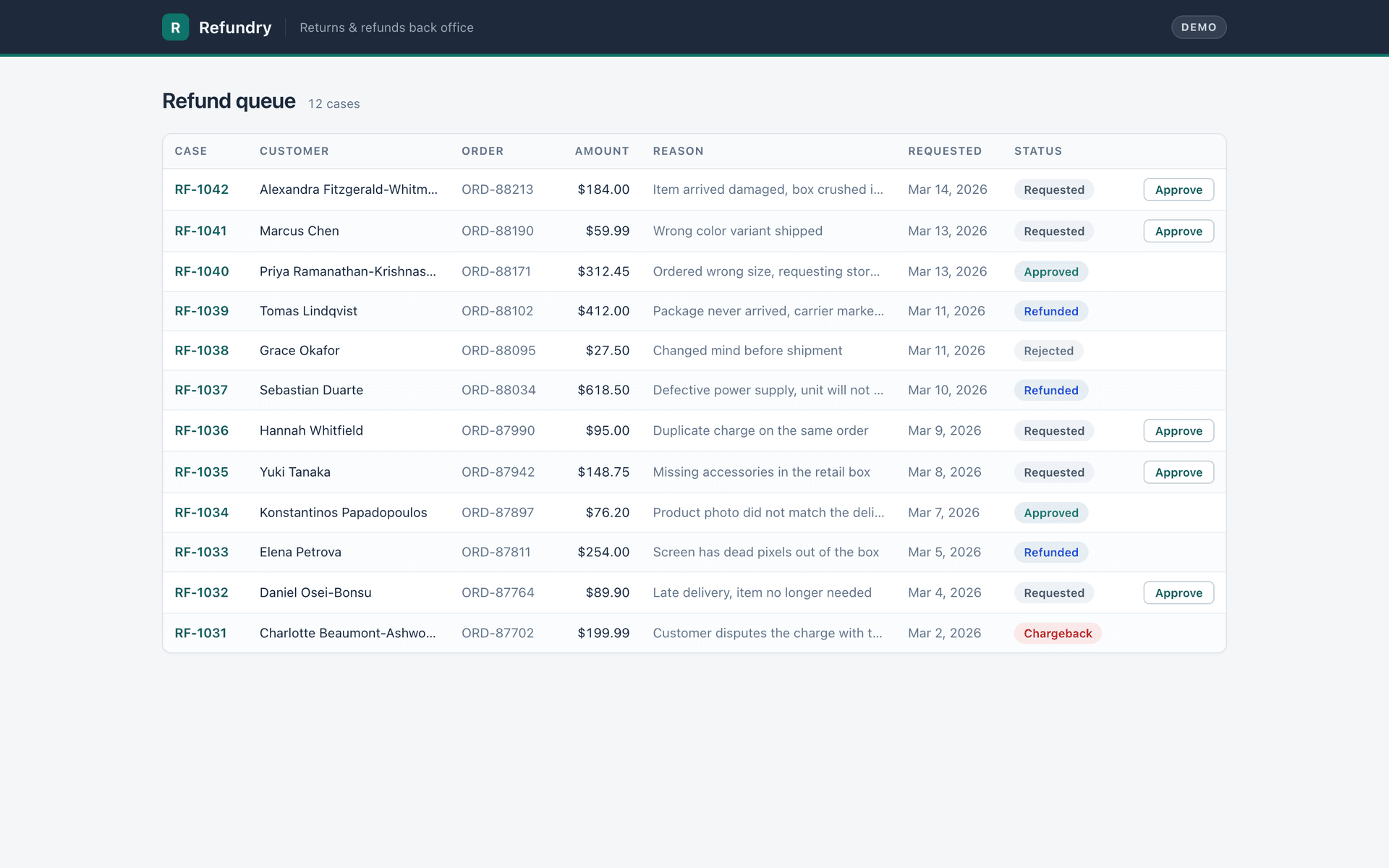This screenshot has height=868, width=1389.
Task: Click the date Mar 14, 2026
Action: (948, 190)
